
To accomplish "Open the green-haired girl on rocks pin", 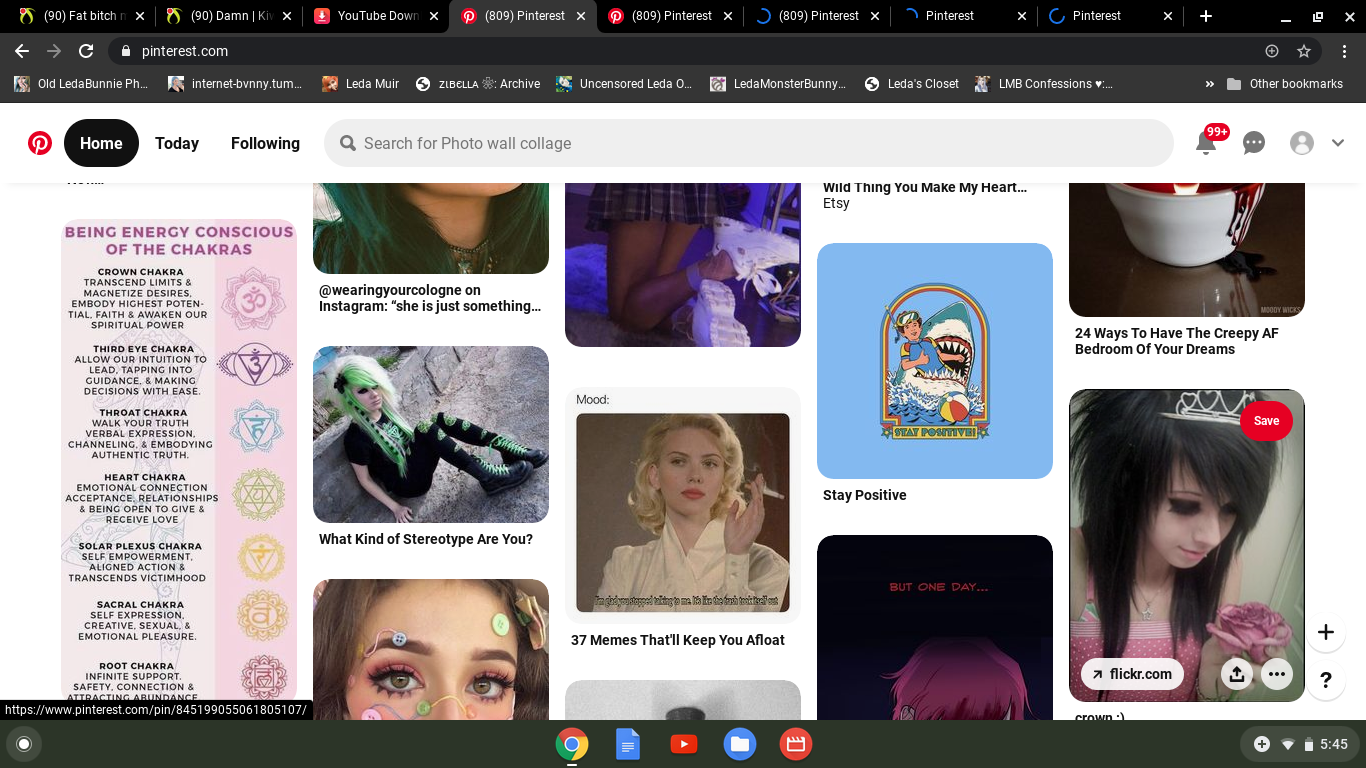I will pos(431,434).
